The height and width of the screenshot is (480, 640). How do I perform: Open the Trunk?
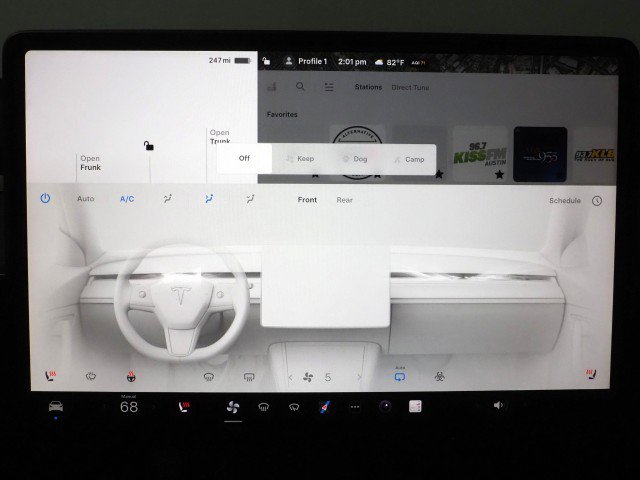point(220,137)
